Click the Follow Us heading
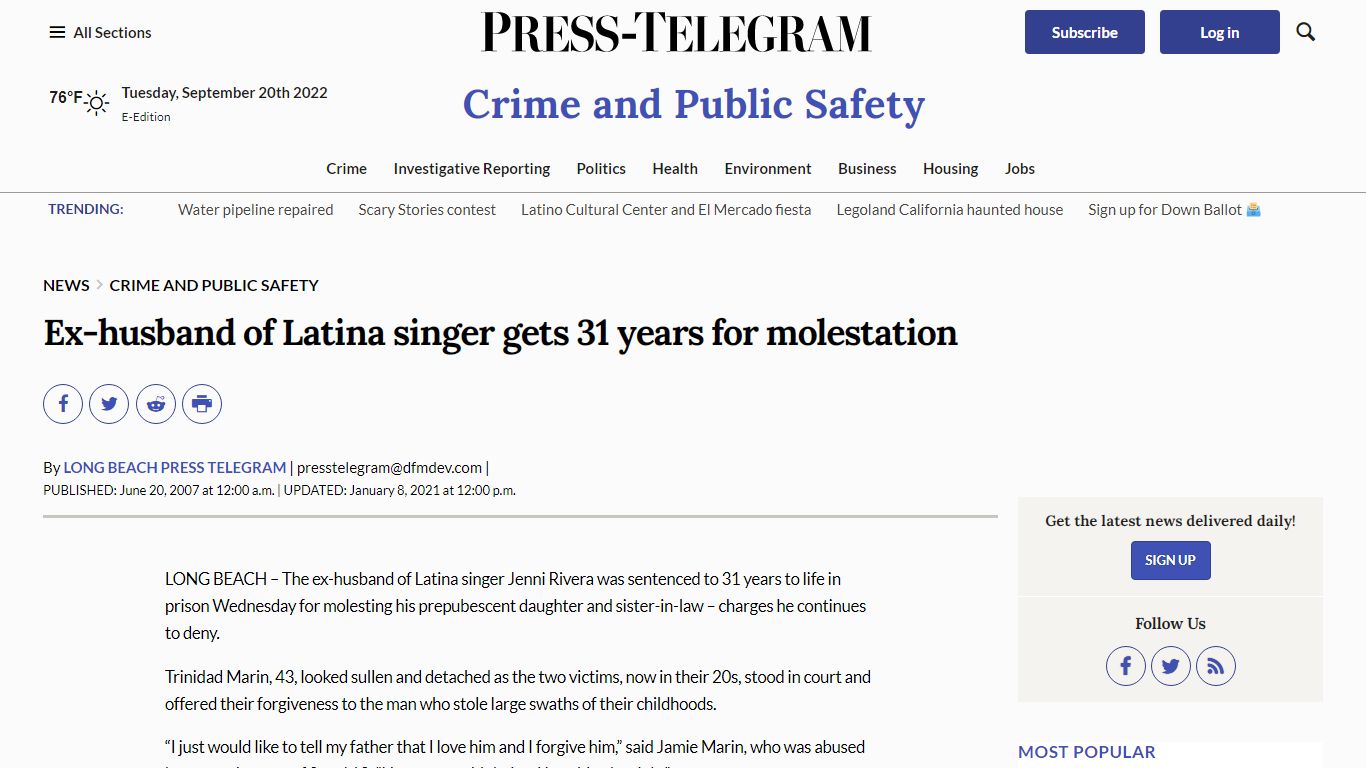This screenshot has height=768, width=1366. (x=1171, y=623)
